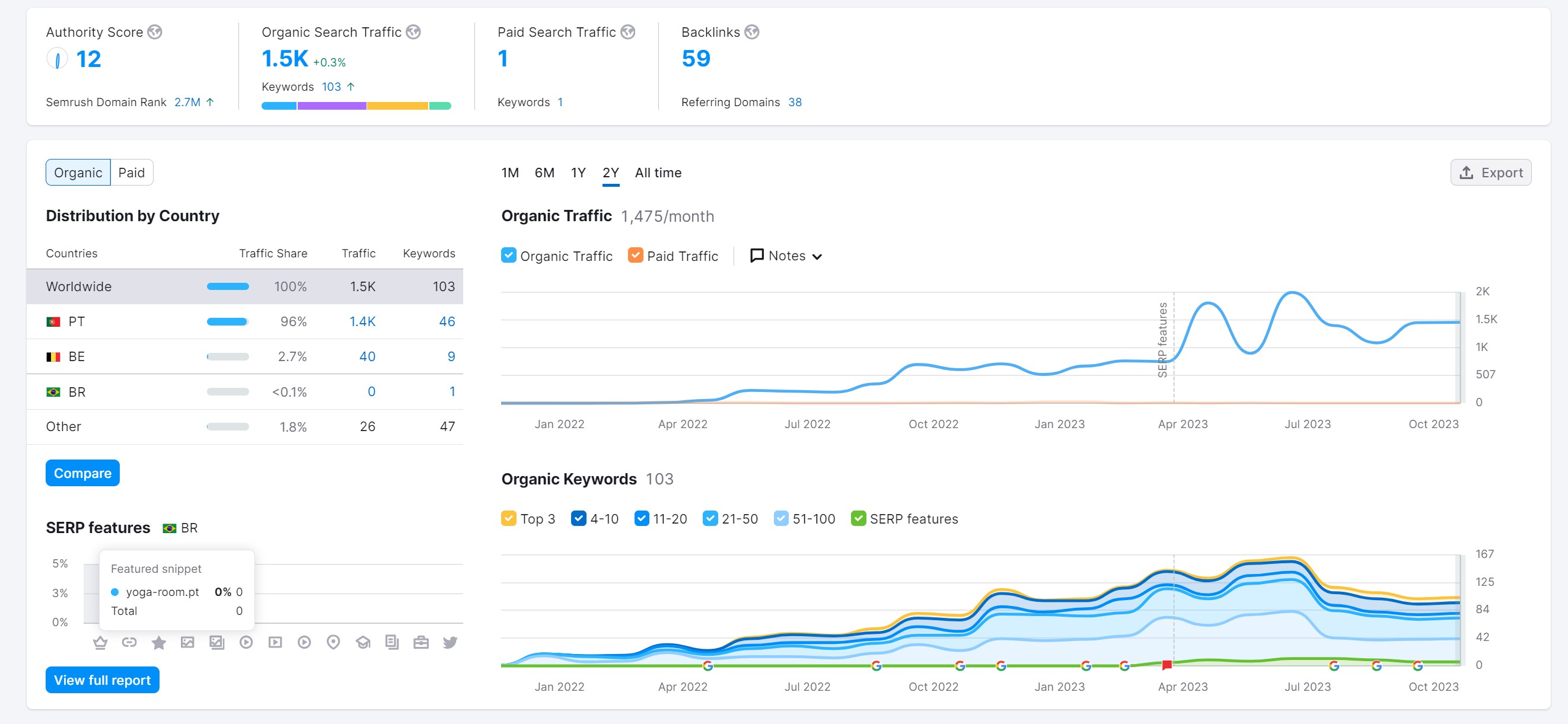The height and width of the screenshot is (724, 1568).
Task: Open the PT keywords 46 link
Action: click(447, 321)
